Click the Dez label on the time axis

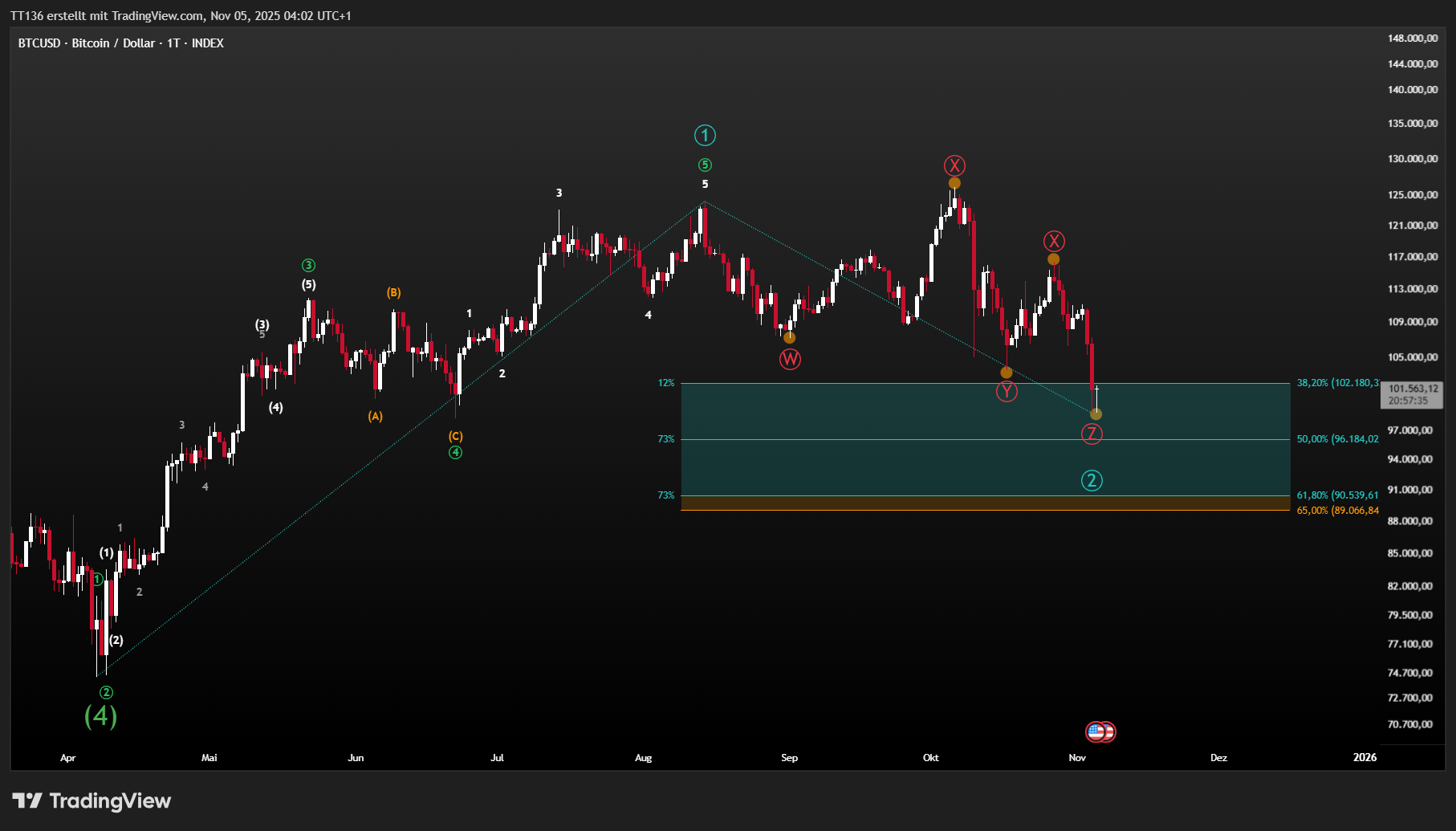pyautogui.click(x=1219, y=757)
